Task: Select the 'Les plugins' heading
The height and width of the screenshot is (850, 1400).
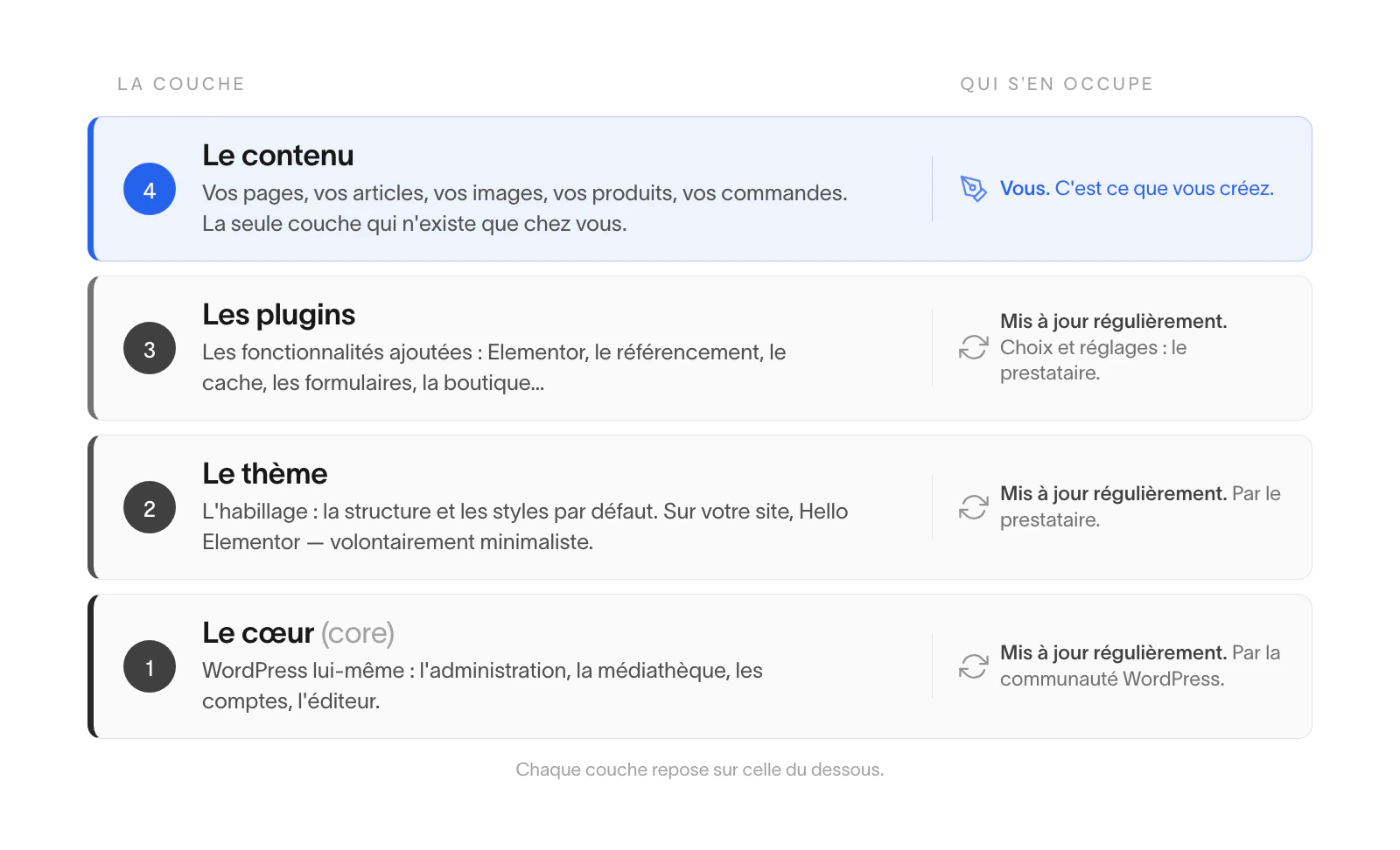Action: [x=279, y=315]
